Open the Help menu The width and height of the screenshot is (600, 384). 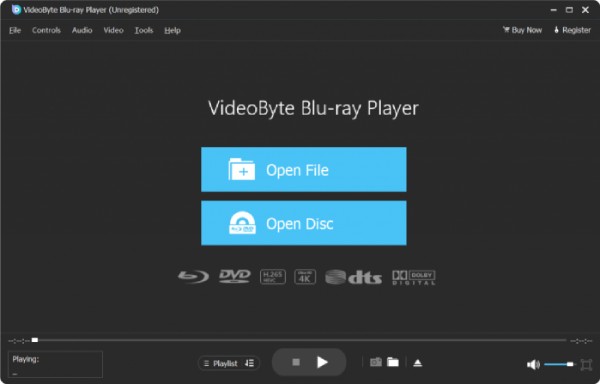click(x=172, y=30)
